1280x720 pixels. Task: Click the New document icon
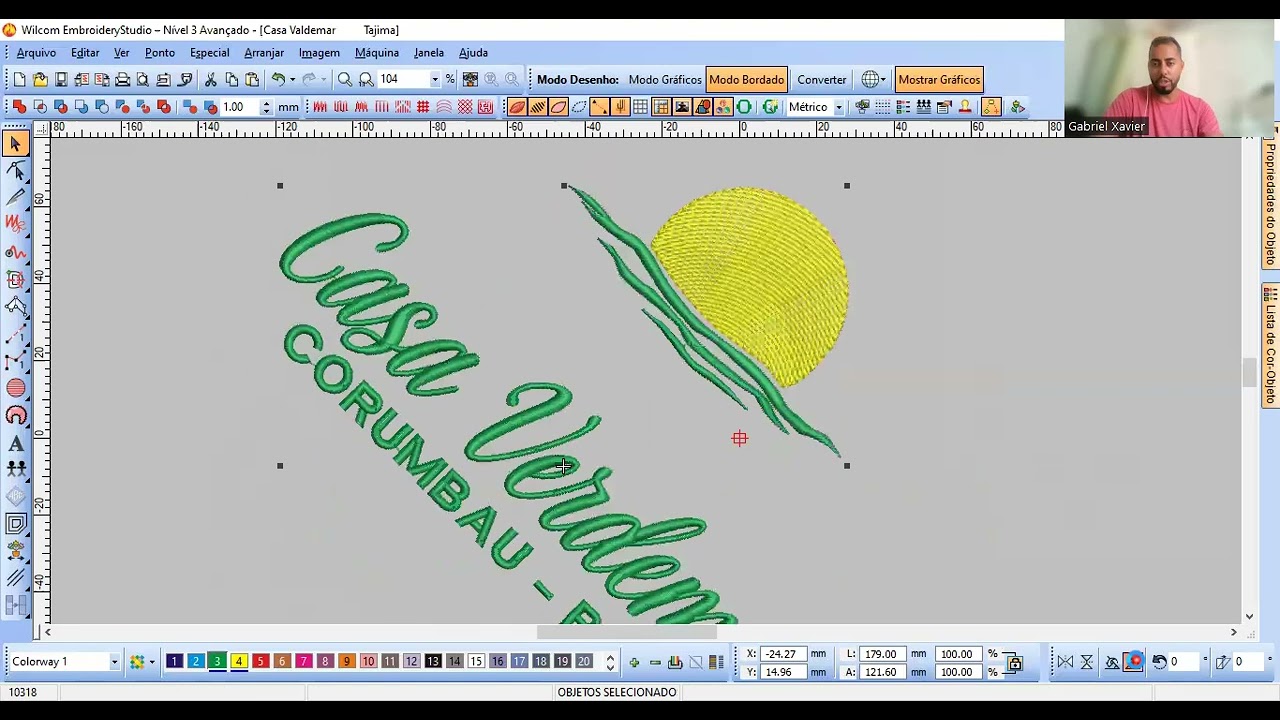19,79
